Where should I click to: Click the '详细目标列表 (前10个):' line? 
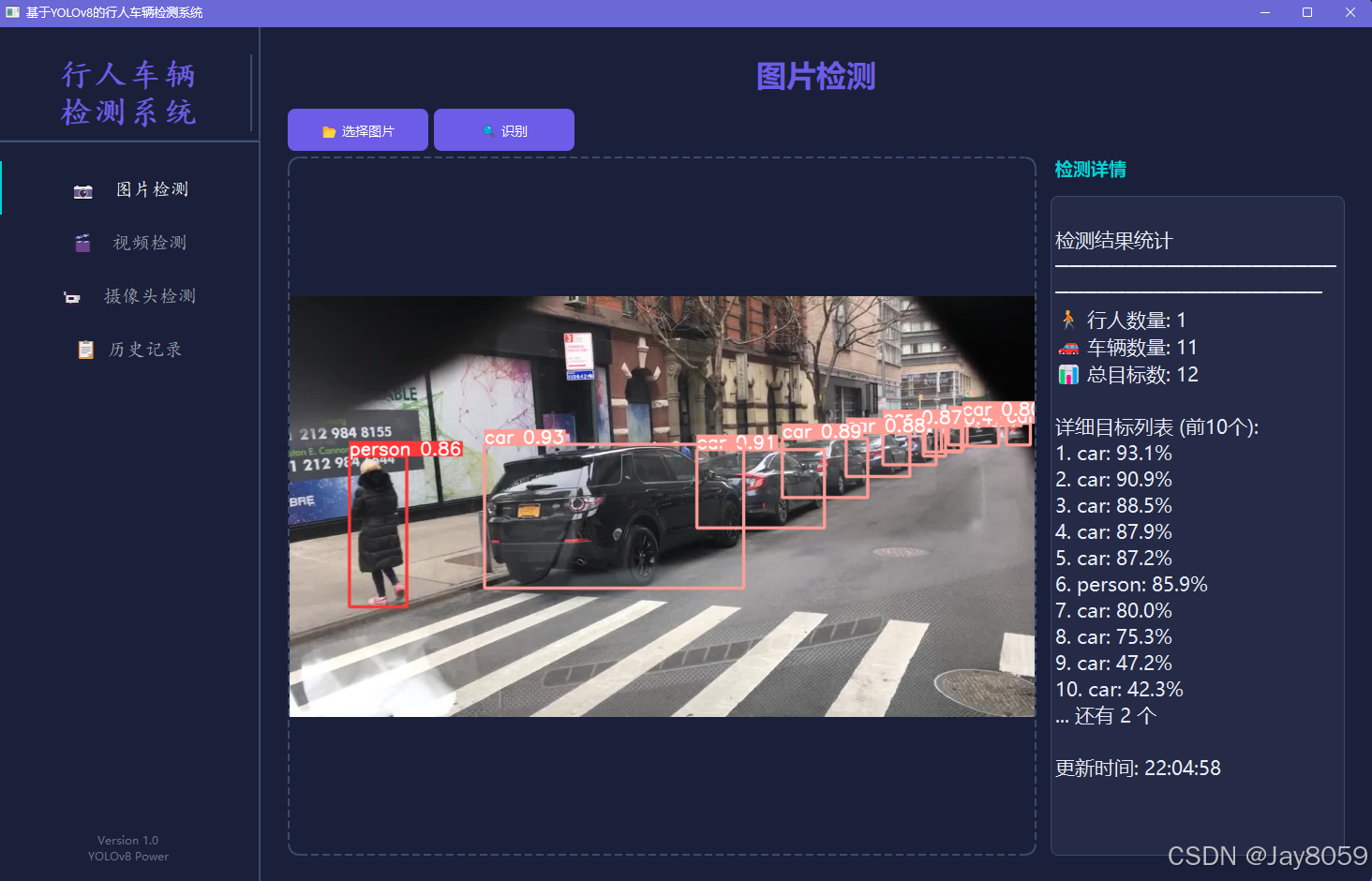coord(1157,427)
